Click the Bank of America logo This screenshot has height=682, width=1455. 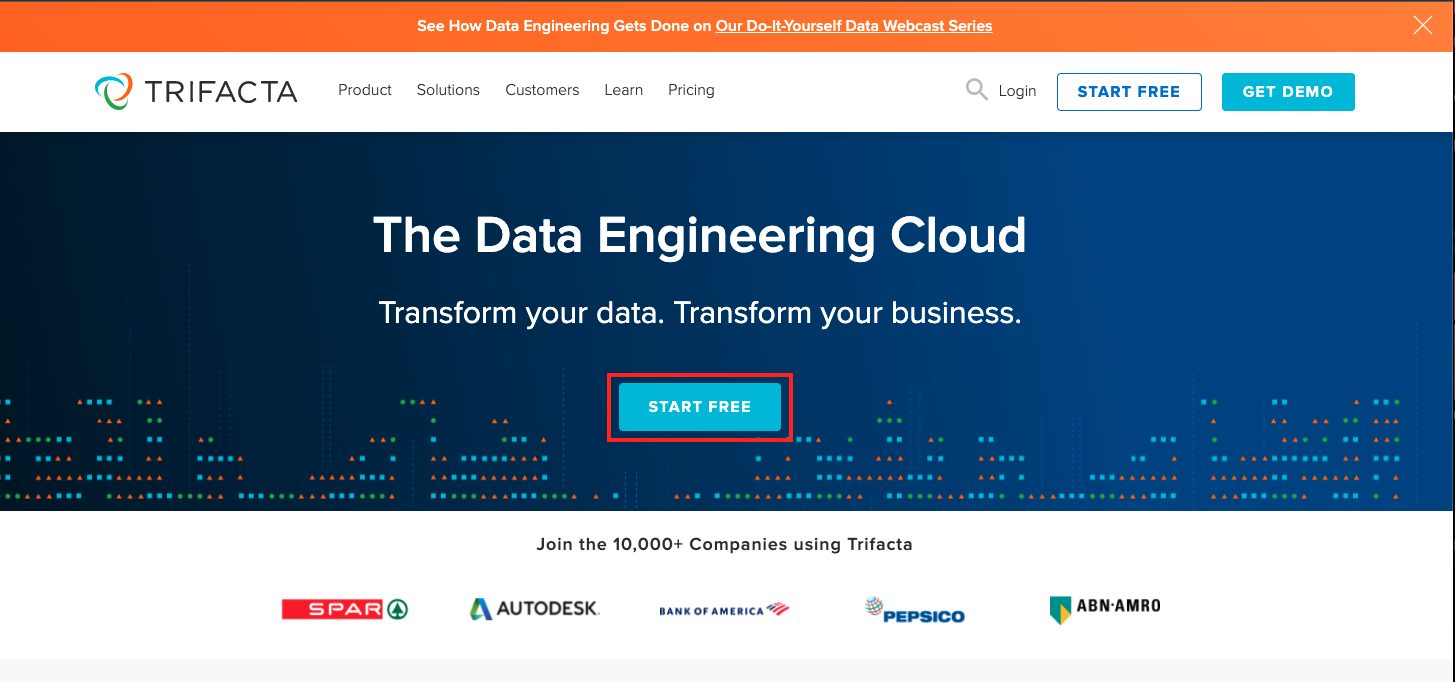click(724, 608)
